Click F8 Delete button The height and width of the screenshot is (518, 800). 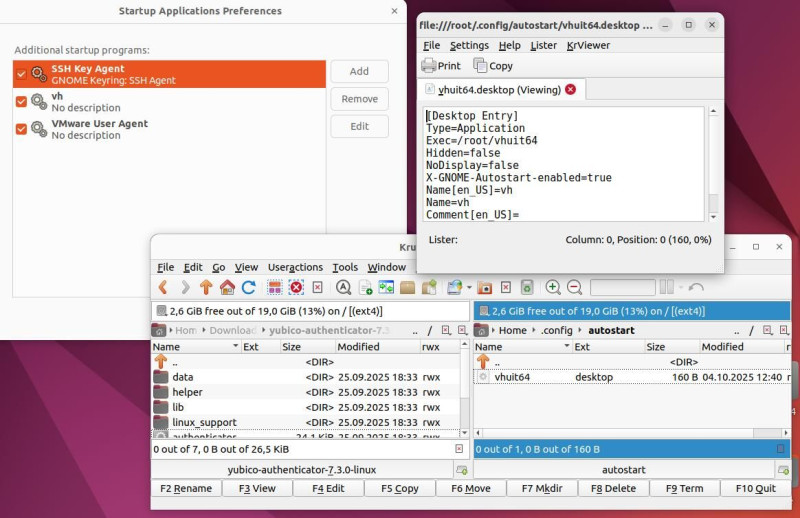click(613, 488)
